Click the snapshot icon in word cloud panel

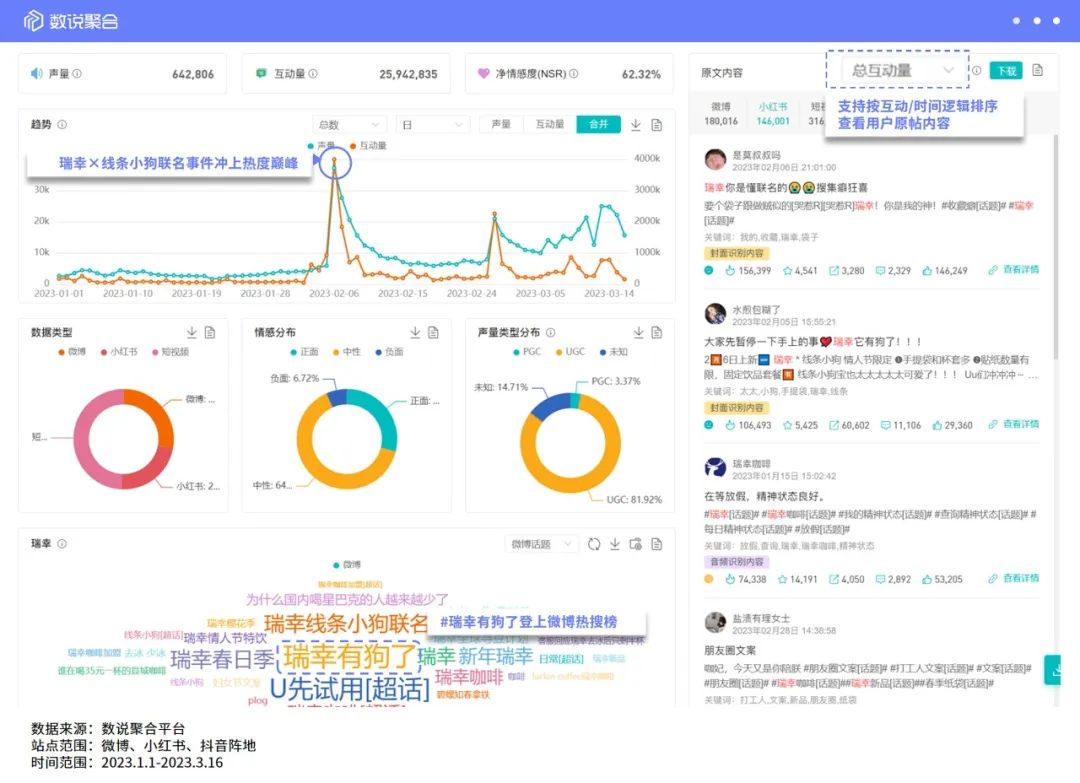[636, 544]
